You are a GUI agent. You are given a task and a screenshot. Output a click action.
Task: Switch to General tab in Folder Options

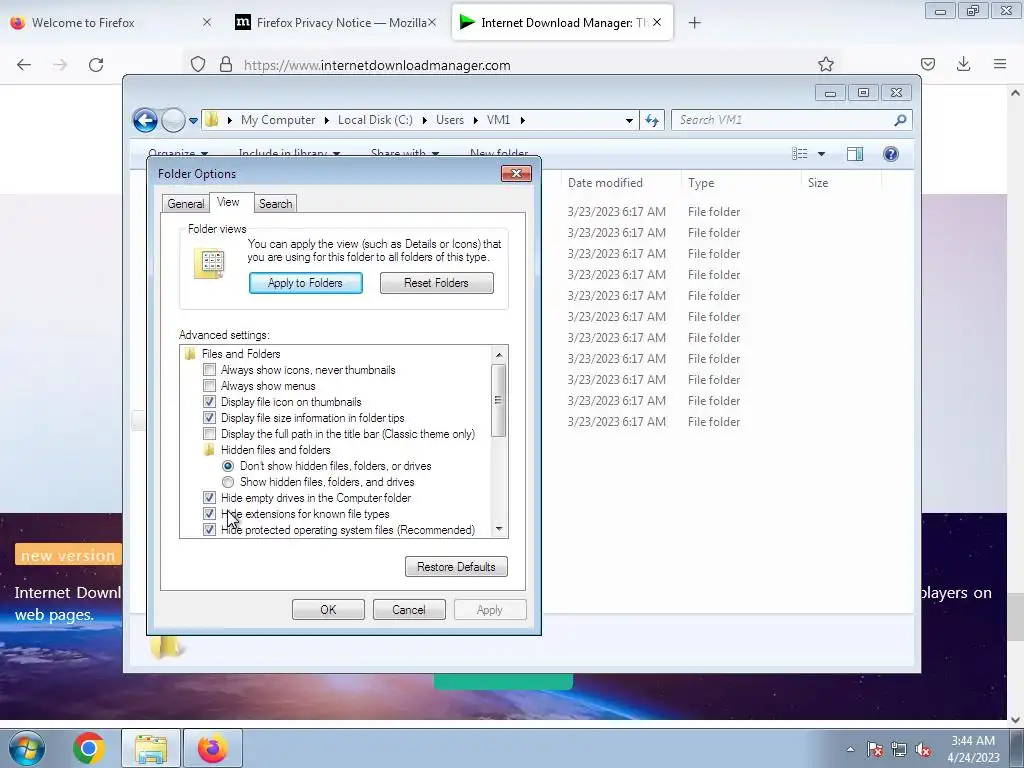click(185, 204)
